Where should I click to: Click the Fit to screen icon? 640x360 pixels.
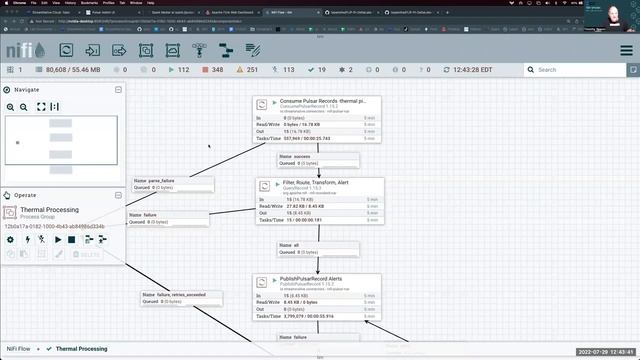coord(41,107)
